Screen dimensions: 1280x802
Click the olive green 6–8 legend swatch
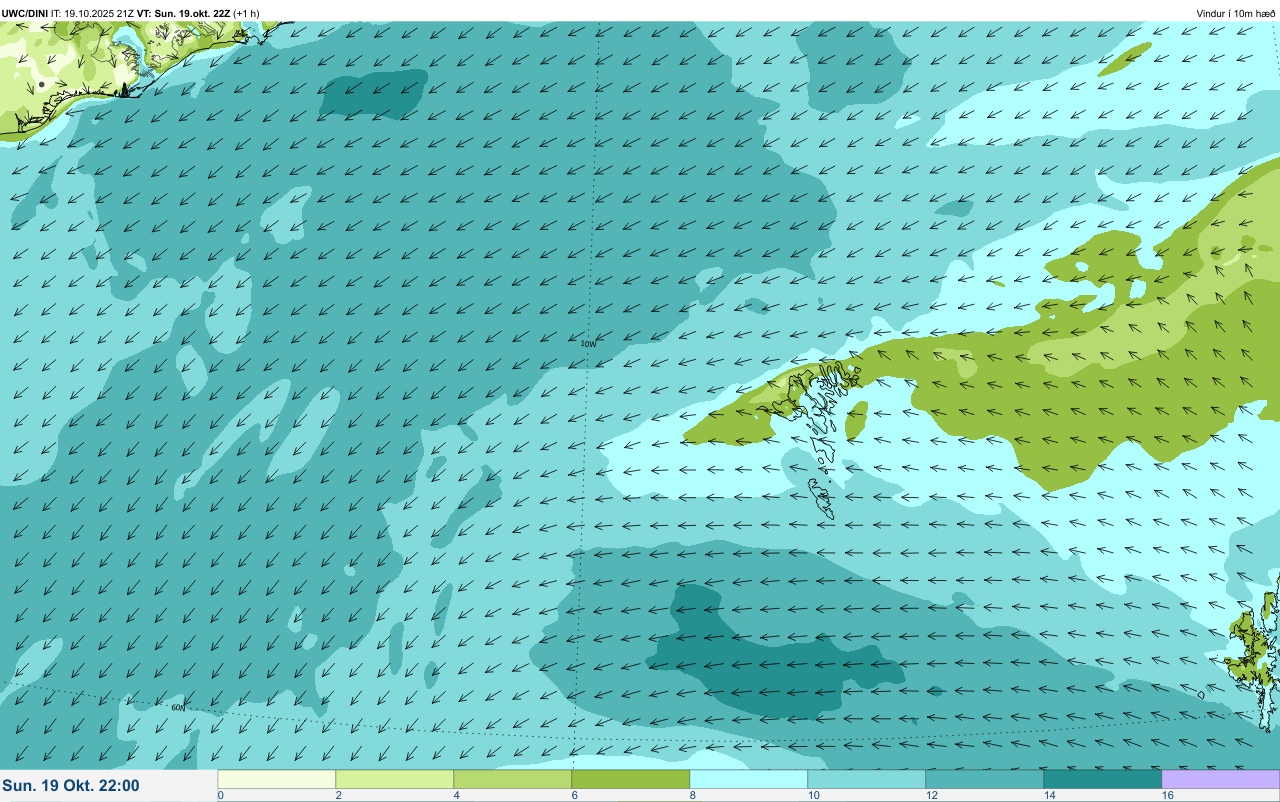tap(631, 779)
